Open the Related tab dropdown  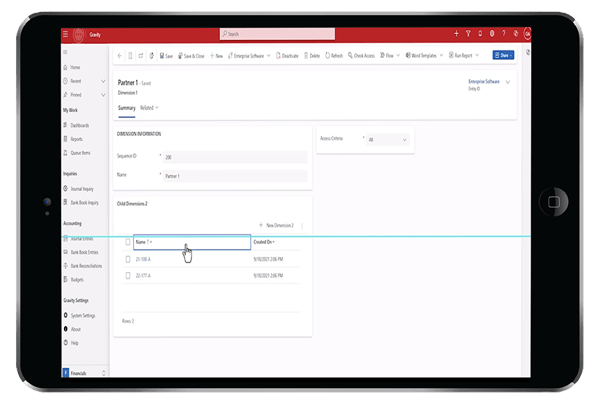pyautogui.click(x=149, y=108)
